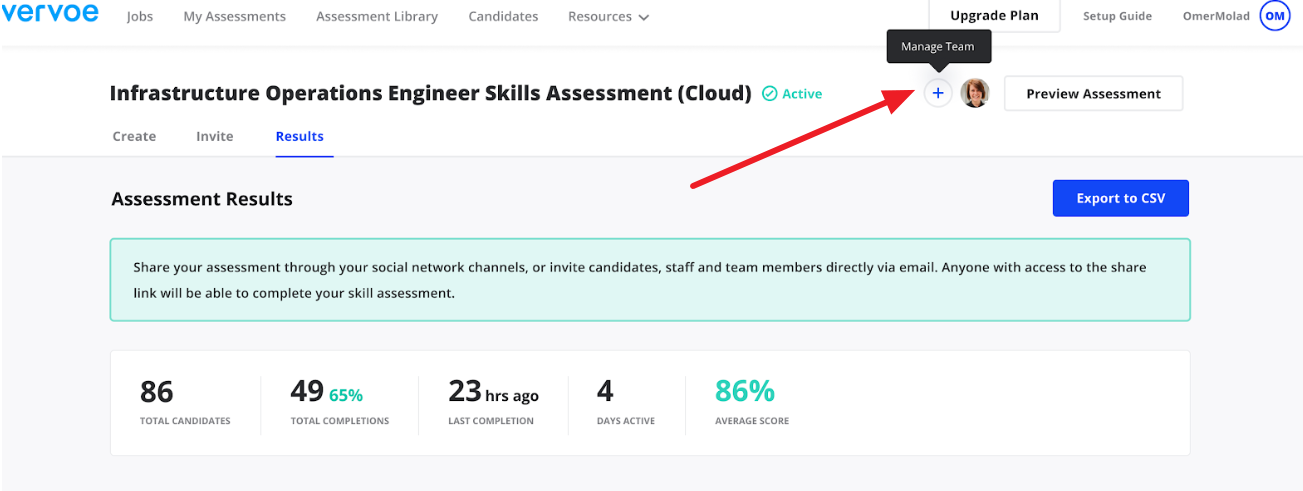Open My Assessments in navigation
The height and width of the screenshot is (491, 1303).
coord(234,17)
